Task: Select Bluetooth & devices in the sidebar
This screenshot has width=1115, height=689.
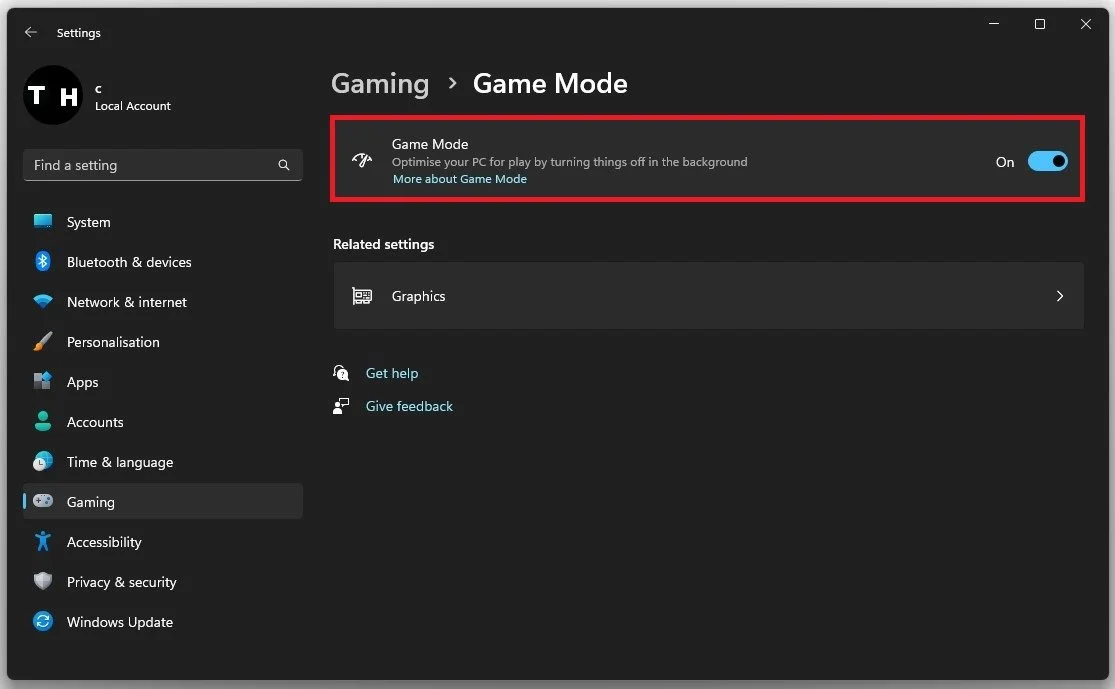Action: [128, 261]
